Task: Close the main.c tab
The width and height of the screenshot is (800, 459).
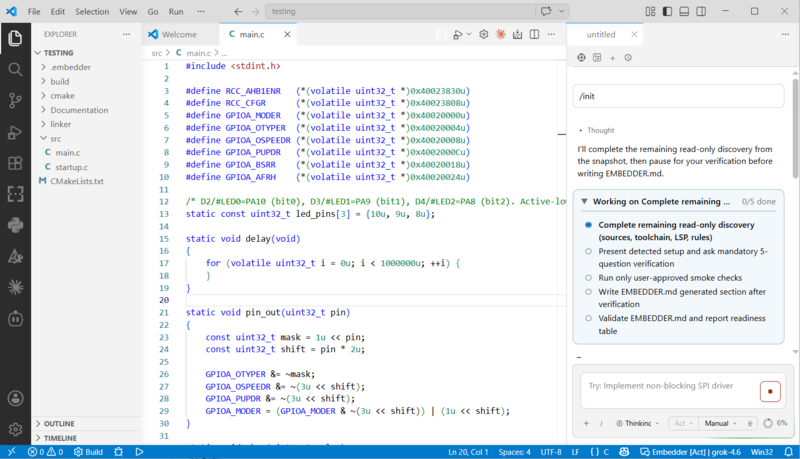Action: 287,34
